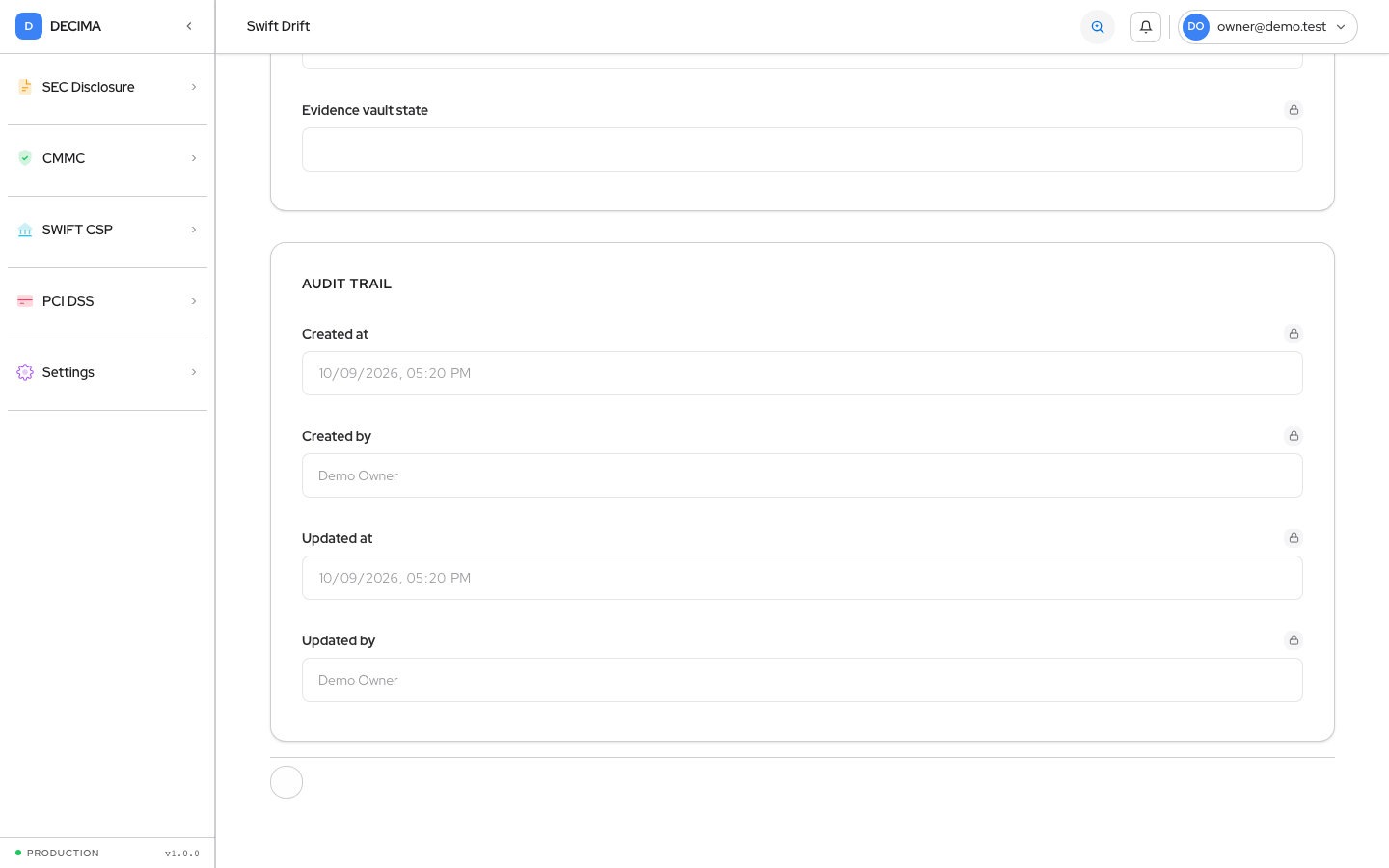Expand the Settings section arrow
This screenshot has height=868, width=1389.
[x=194, y=372]
